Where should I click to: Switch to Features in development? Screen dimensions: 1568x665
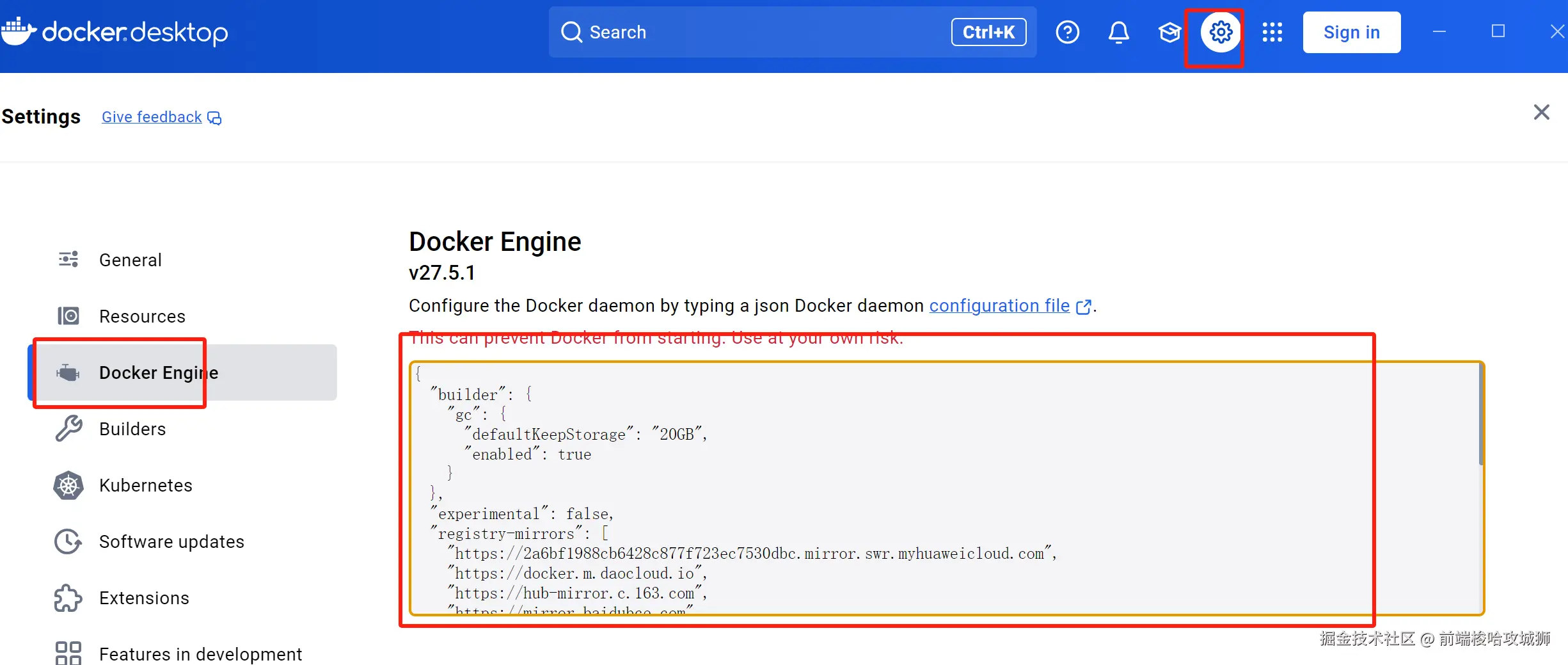coord(182,653)
